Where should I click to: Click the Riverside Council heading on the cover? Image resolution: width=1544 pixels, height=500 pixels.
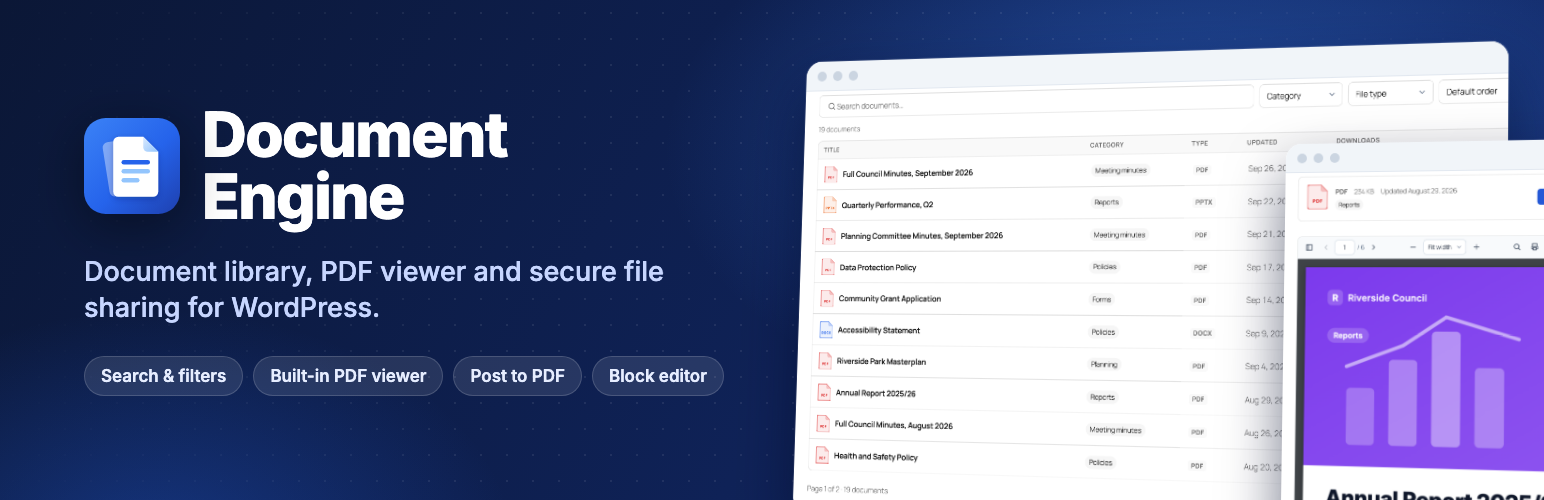click(x=1387, y=297)
